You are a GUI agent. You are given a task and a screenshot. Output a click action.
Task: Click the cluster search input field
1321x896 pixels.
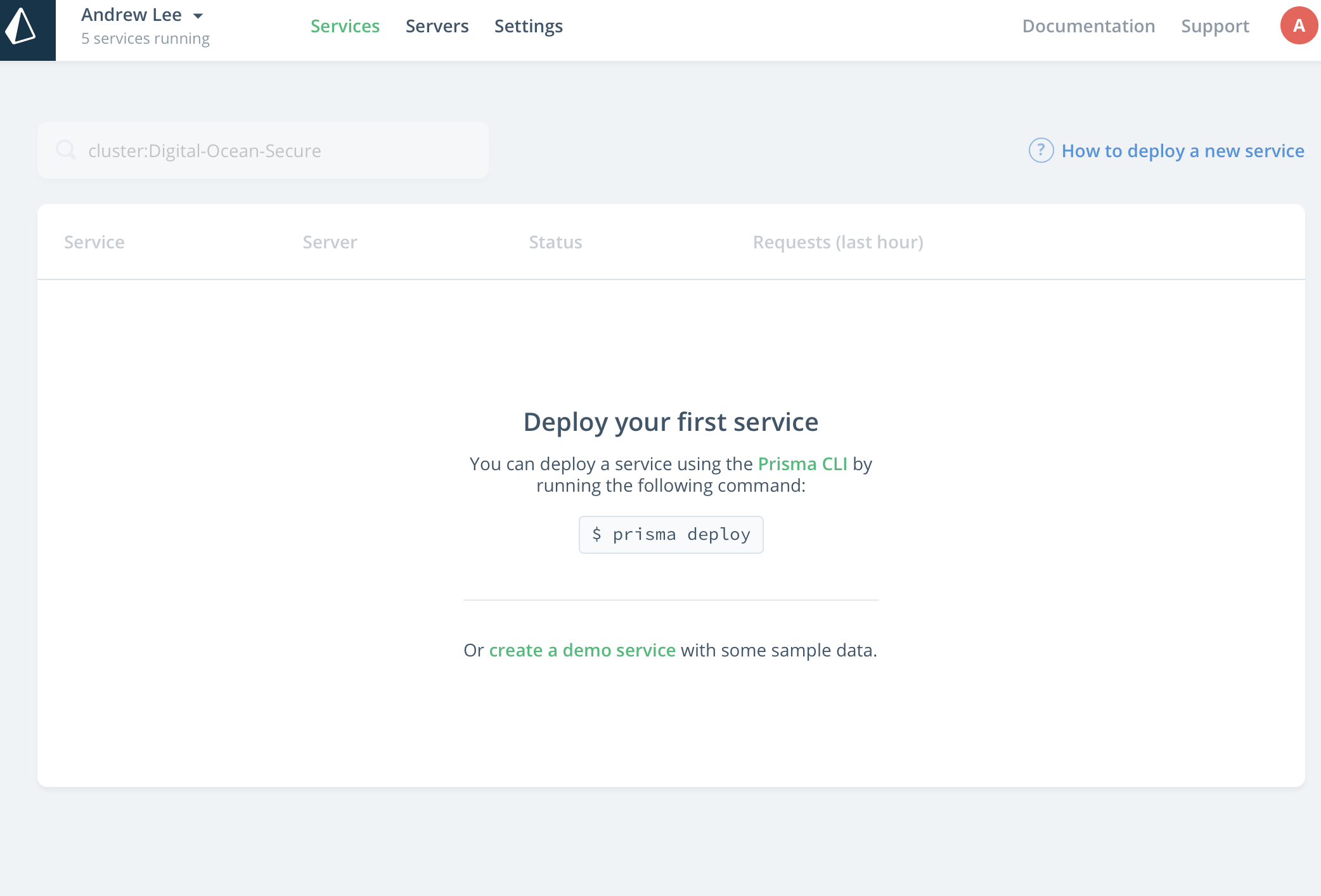263,150
